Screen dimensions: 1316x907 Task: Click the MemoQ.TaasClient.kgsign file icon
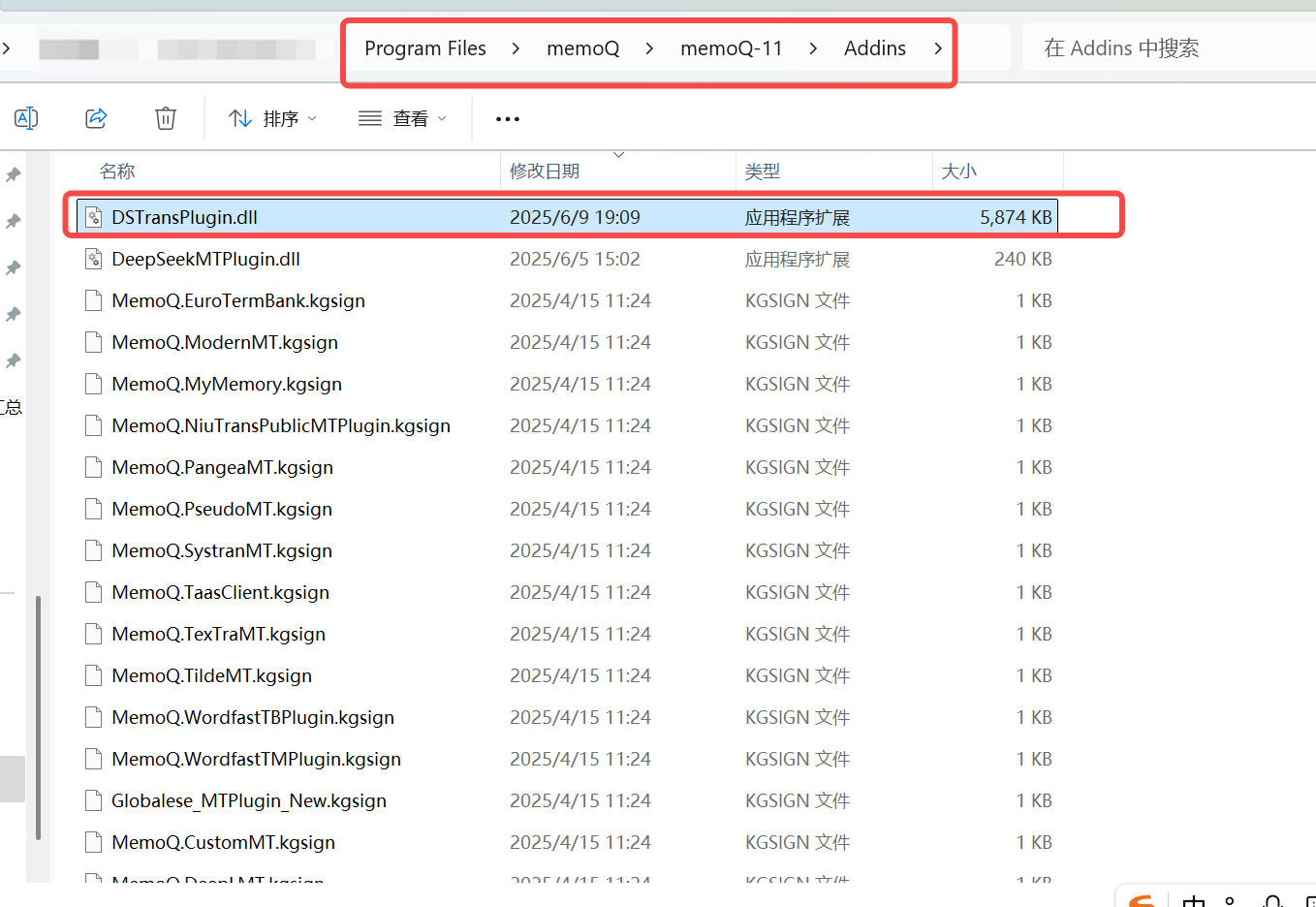(93, 592)
